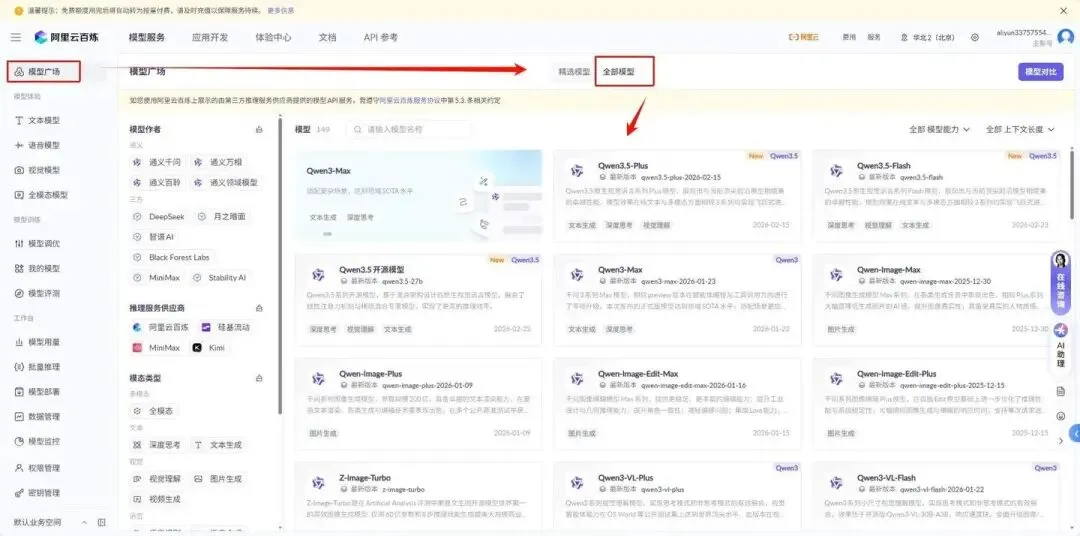Switch to 模型服务 top tab
Image resolution: width=1080 pixels, height=536 pixels.
click(x=147, y=37)
